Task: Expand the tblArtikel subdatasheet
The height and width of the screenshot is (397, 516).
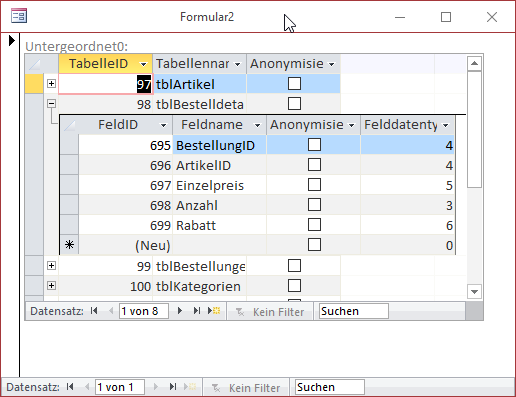Action: tap(51, 84)
